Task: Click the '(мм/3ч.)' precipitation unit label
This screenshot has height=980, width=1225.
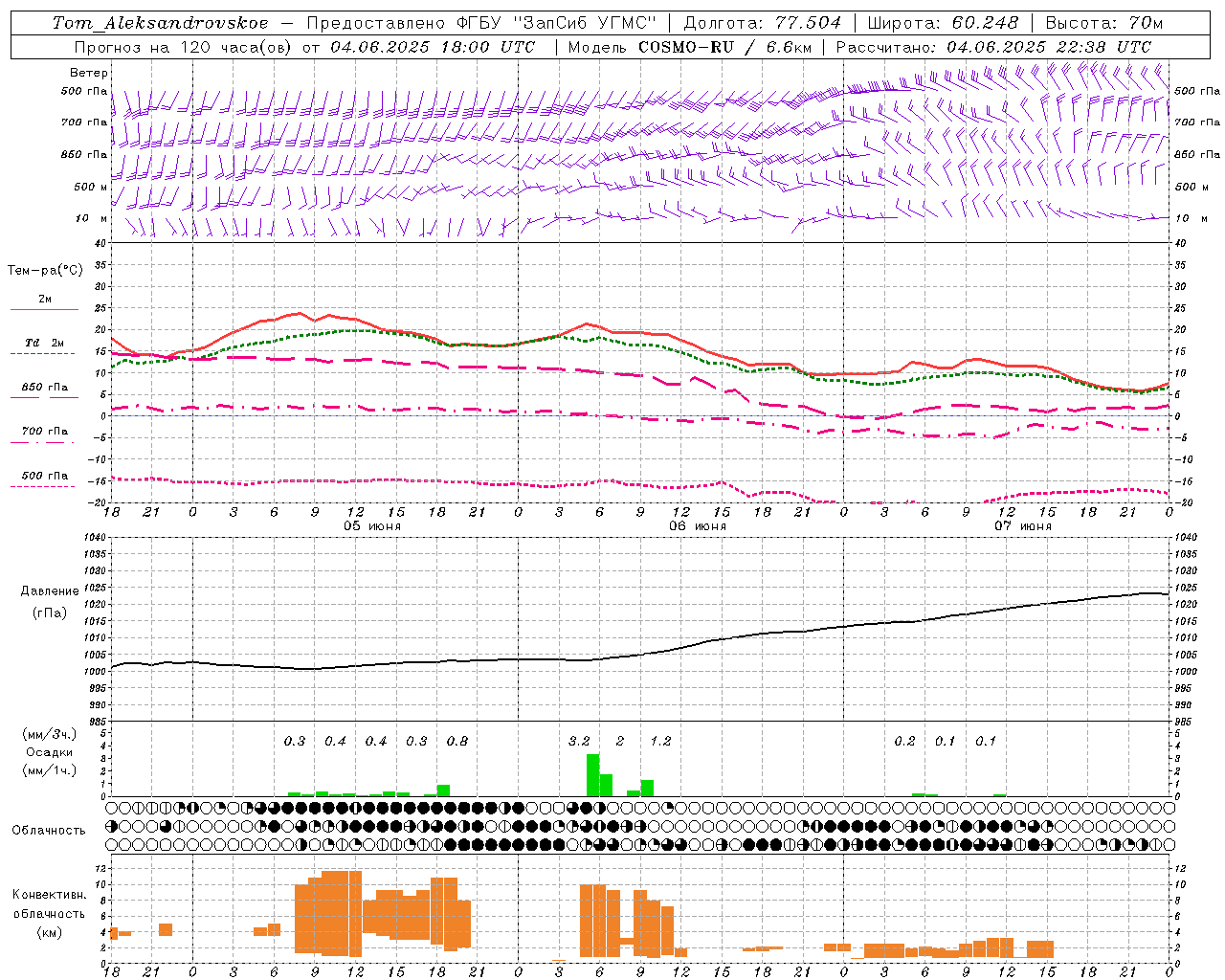Action: (x=50, y=734)
